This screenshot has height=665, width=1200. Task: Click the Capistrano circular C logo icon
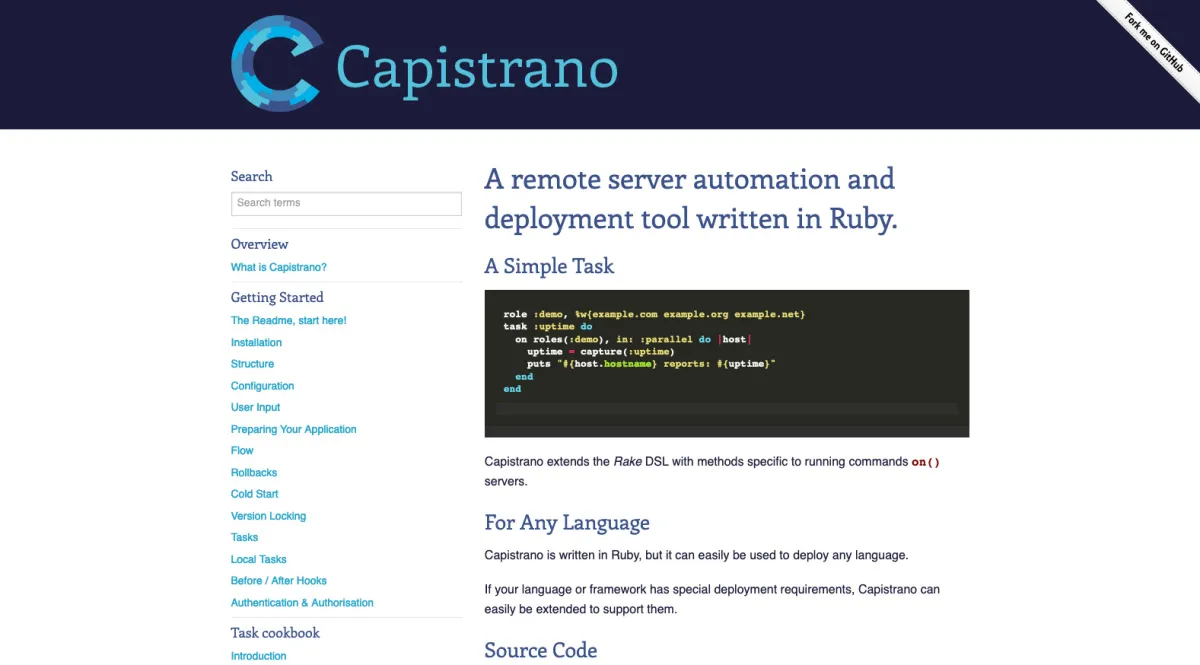276,64
